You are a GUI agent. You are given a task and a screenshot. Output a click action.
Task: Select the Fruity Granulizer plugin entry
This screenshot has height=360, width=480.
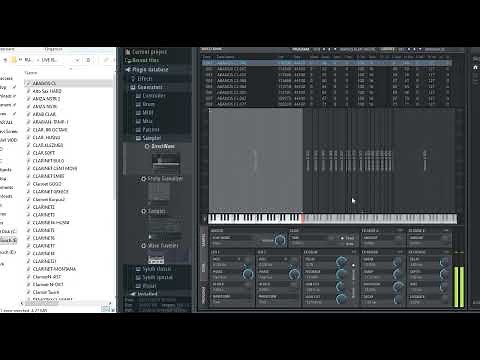[x=165, y=179]
